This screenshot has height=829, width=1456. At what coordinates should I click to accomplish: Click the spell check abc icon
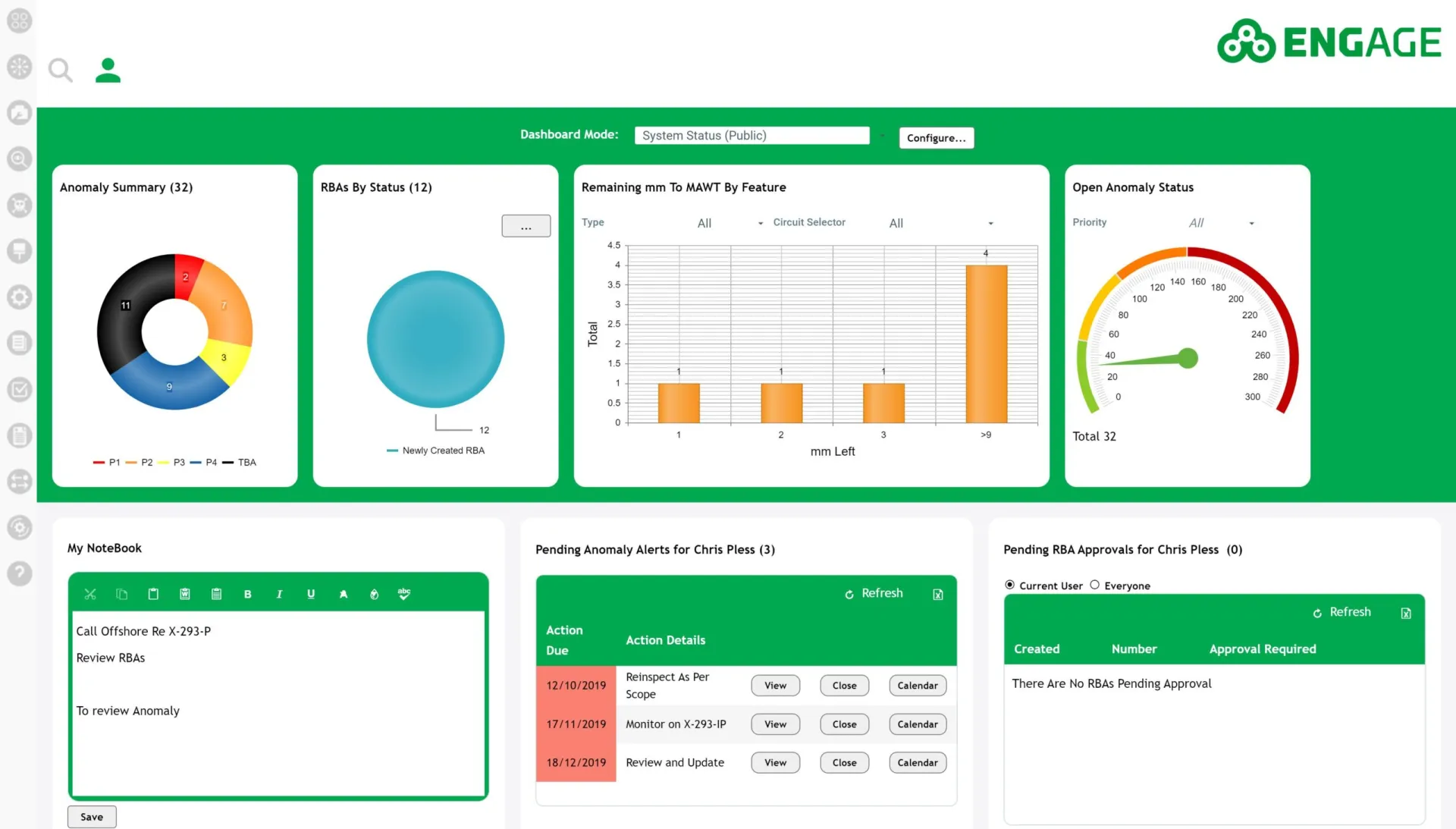tap(404, 594)
